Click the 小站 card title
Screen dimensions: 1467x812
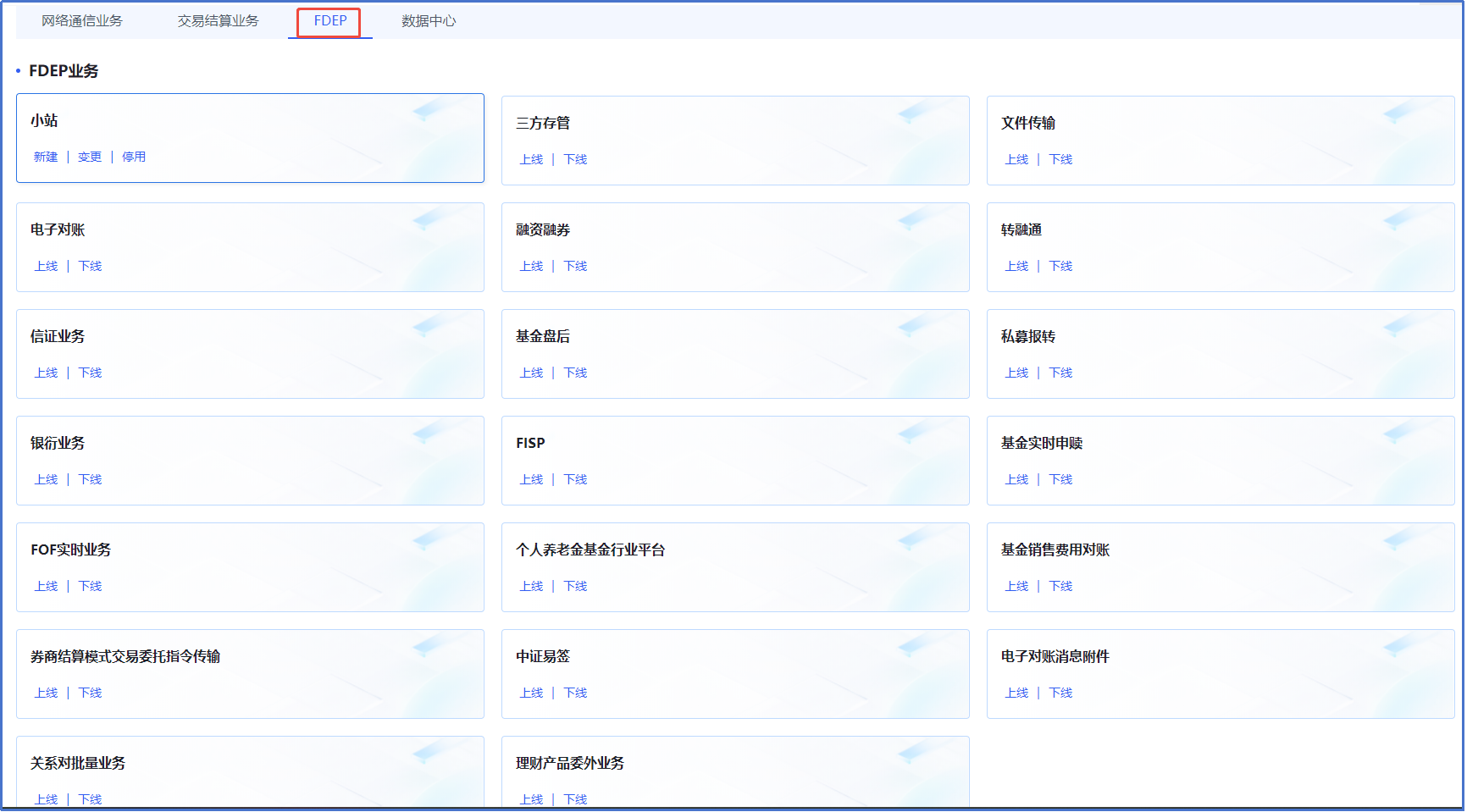(x=44, y=120)
